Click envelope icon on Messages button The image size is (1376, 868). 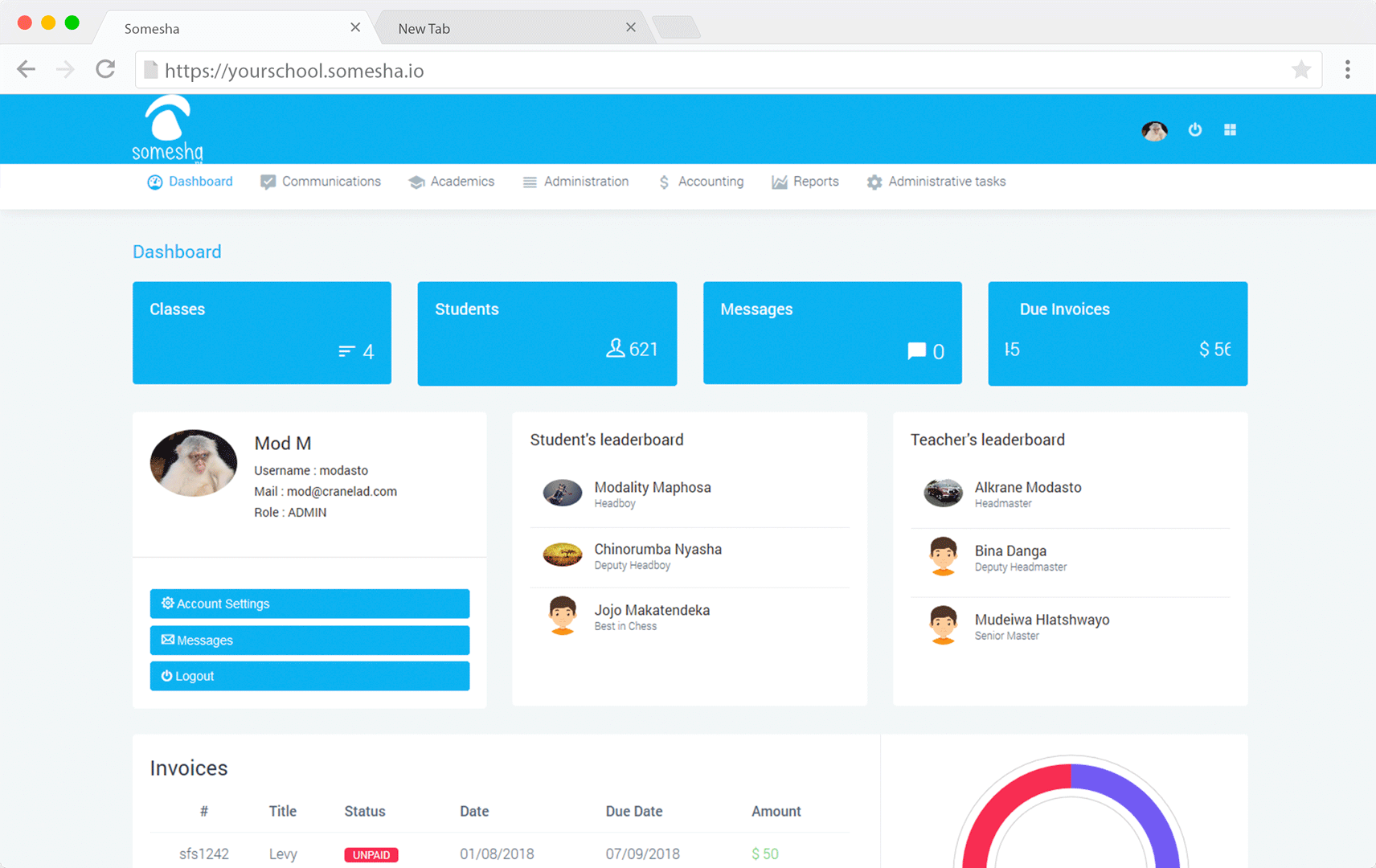167,640
